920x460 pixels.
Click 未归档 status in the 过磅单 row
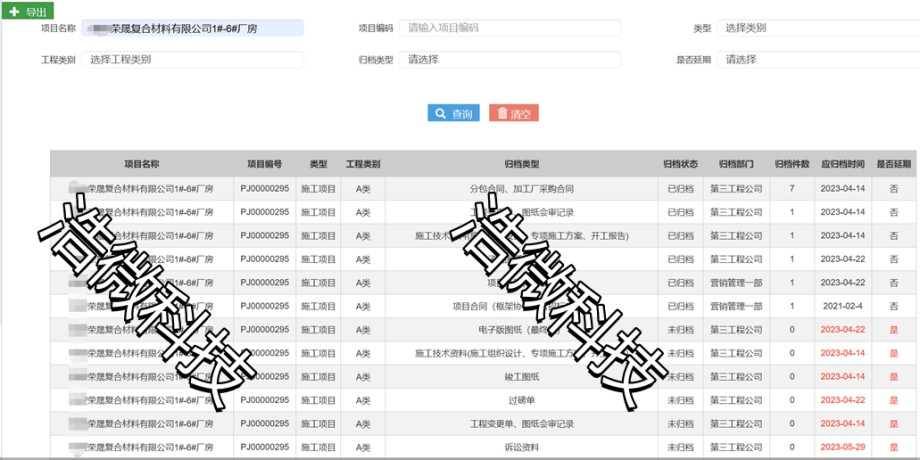click(x=681, y=400)
